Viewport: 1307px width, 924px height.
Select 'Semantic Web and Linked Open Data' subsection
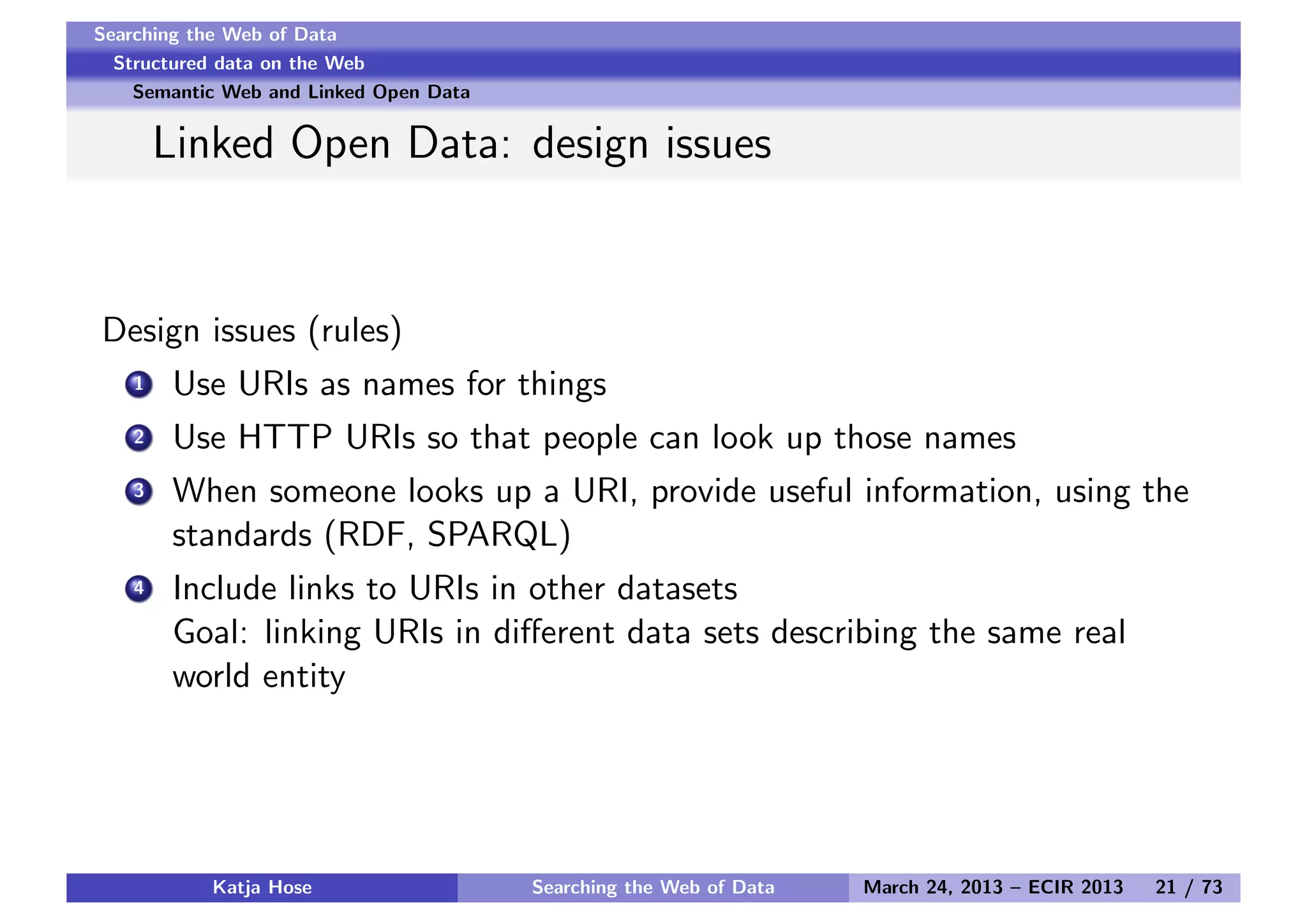301,93
